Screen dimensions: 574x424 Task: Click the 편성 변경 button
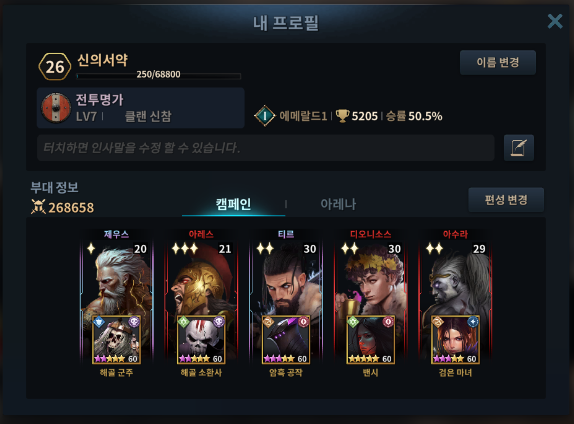(x=506, y=200)
